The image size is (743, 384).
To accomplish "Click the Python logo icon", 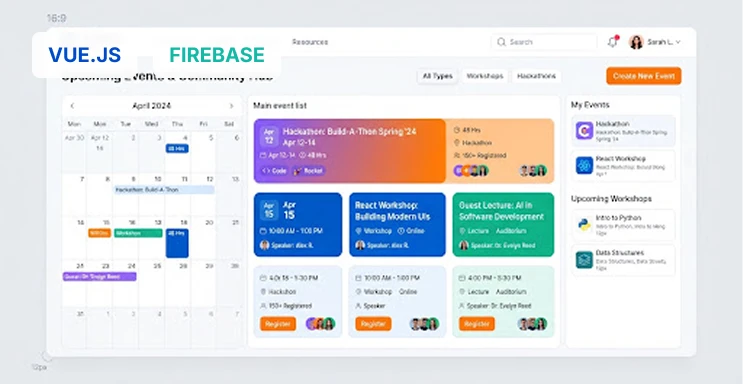I will pyautogui.click(x=584, y=225).
